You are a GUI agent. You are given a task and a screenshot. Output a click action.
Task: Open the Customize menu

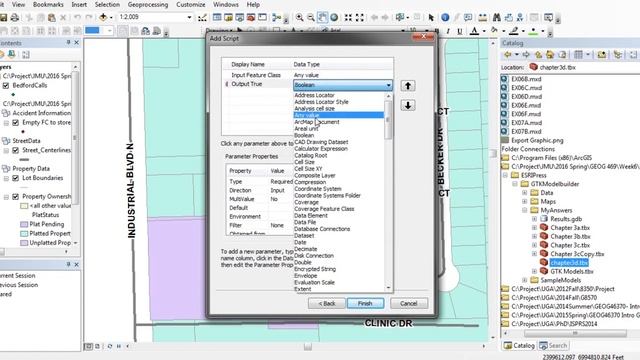[x=191, y=4]
